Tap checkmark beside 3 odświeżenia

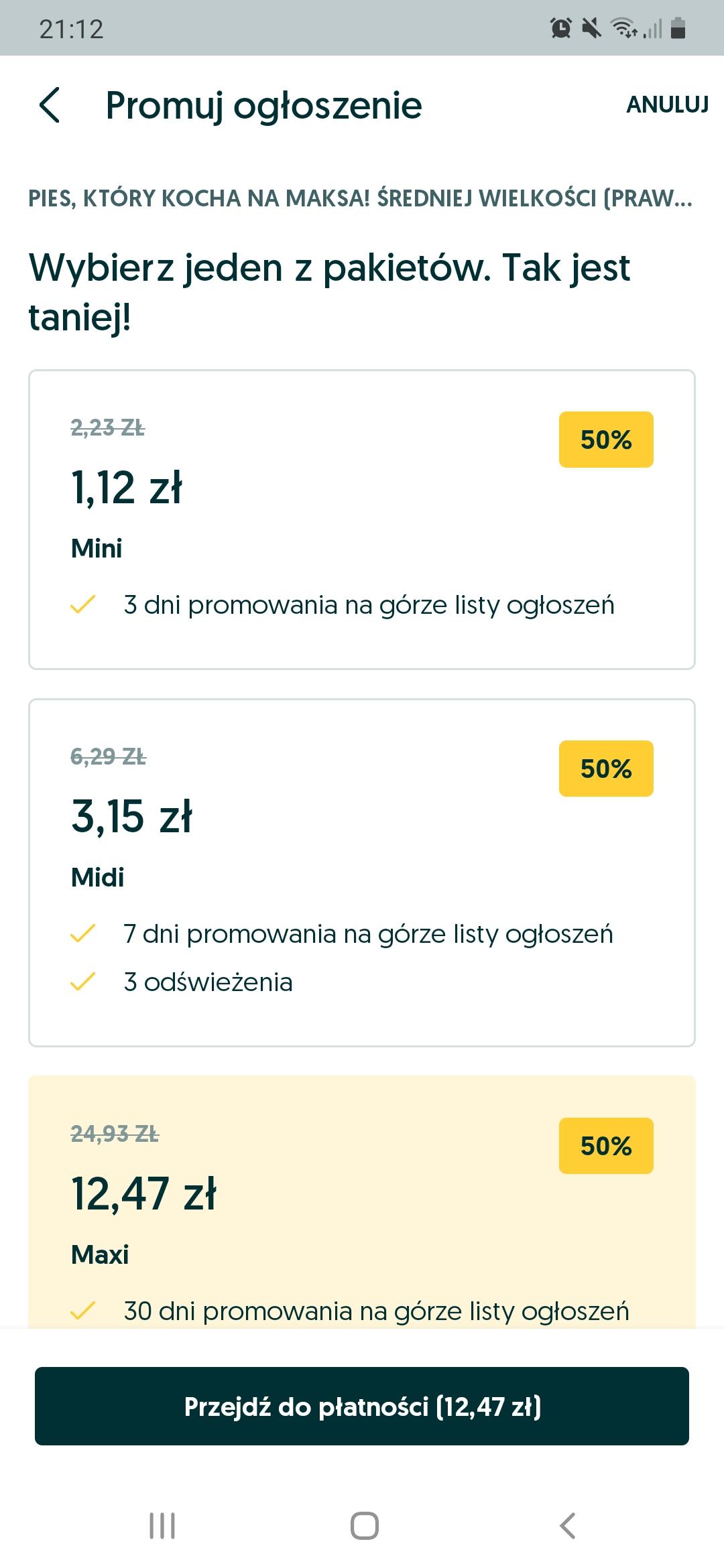(83, 982)
